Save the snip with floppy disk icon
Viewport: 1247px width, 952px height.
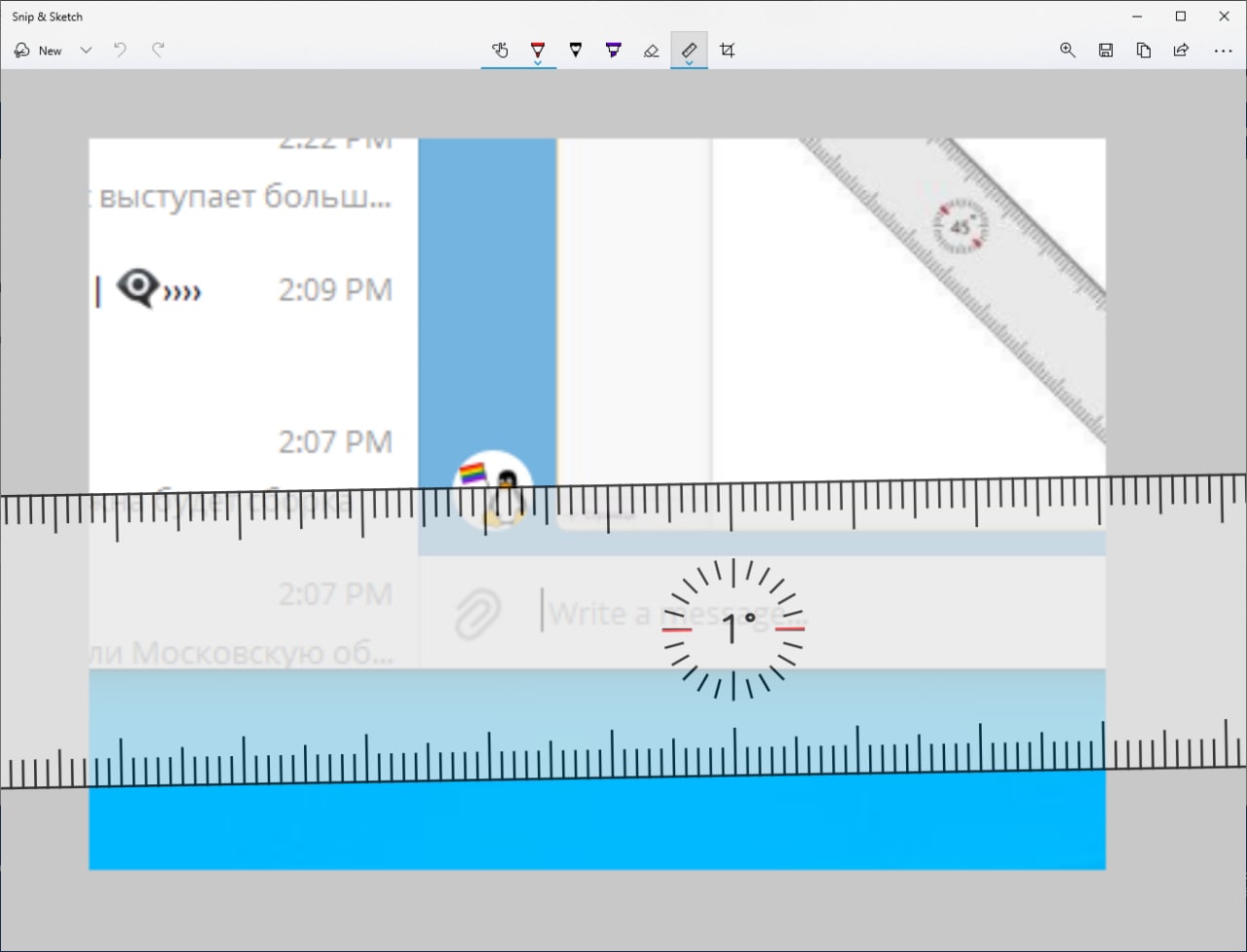[1106, 50]
